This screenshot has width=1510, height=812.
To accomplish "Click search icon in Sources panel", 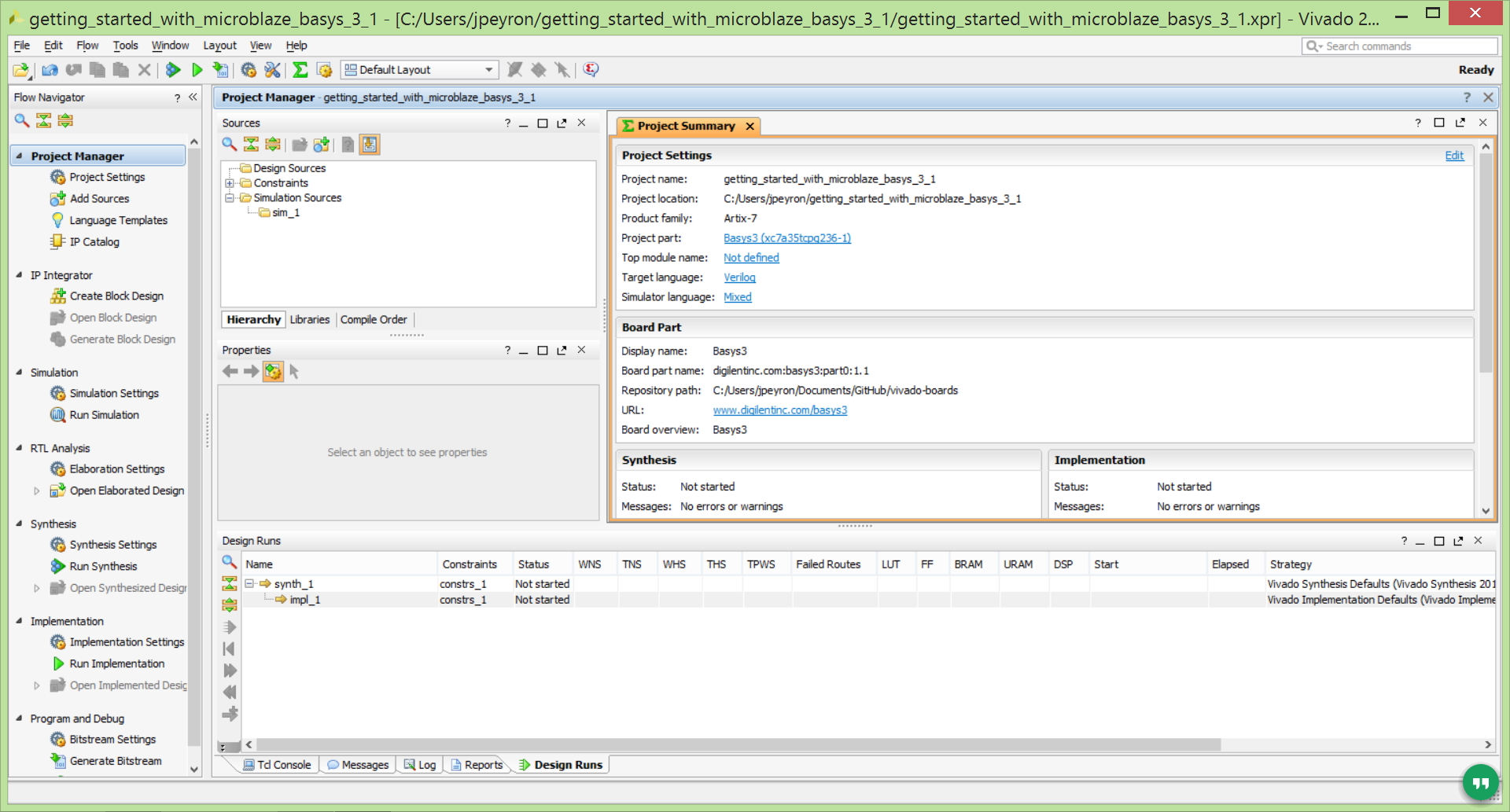I will click(229, 144).
